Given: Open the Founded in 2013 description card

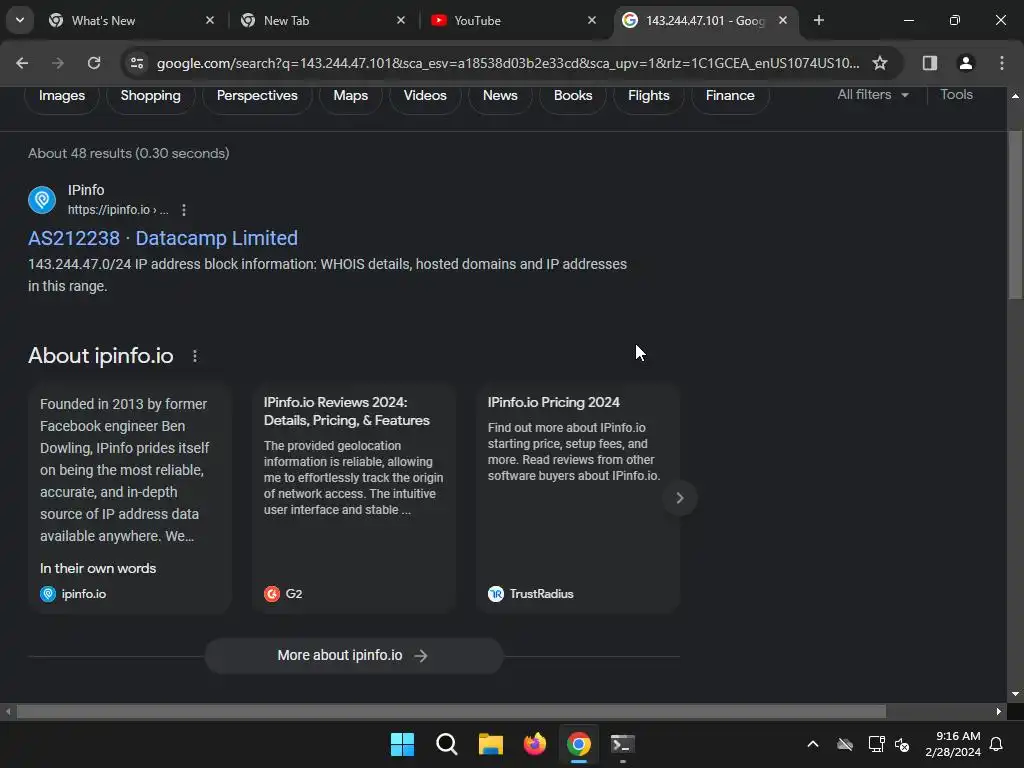Looking at the screenshot, I should [130, 498].
